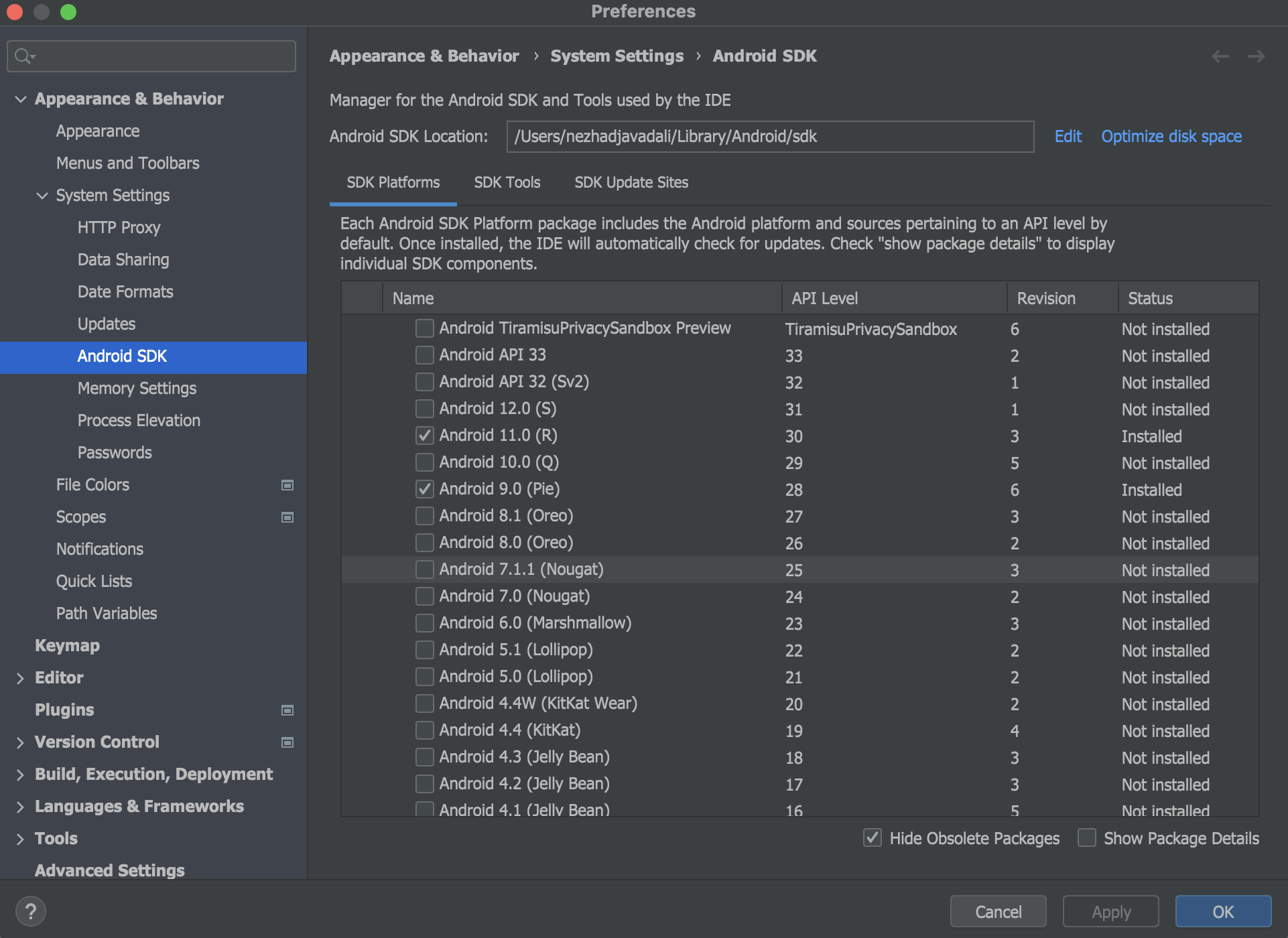Click Appearance & Behavior in the breadcrumb
The width and height of the screenshot is (1288, 938).
[x=424, y=56]
